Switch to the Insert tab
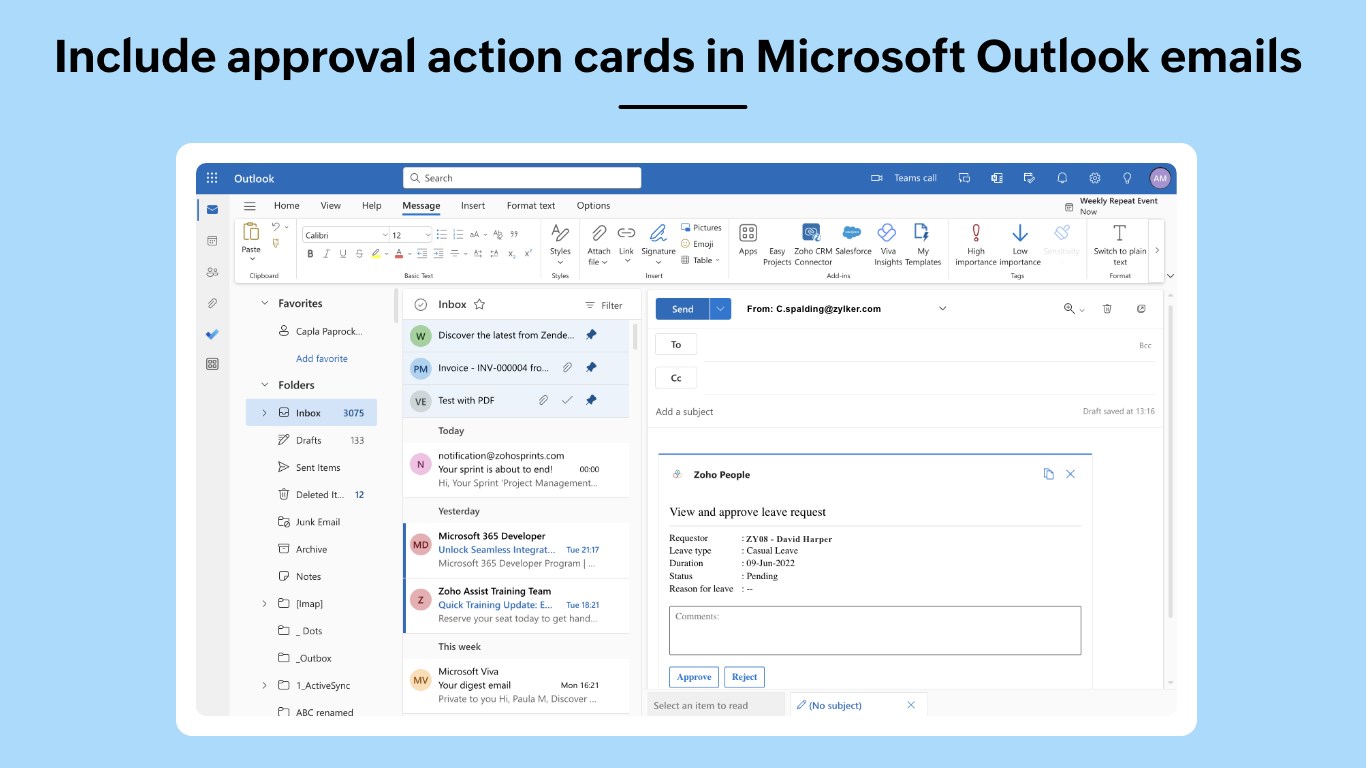1366x768 pixels. click(473, 206)
